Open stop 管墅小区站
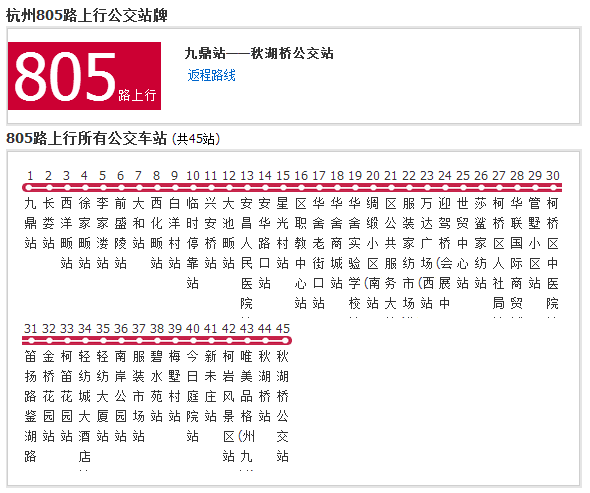590x493 pixels. coord(535,243)
